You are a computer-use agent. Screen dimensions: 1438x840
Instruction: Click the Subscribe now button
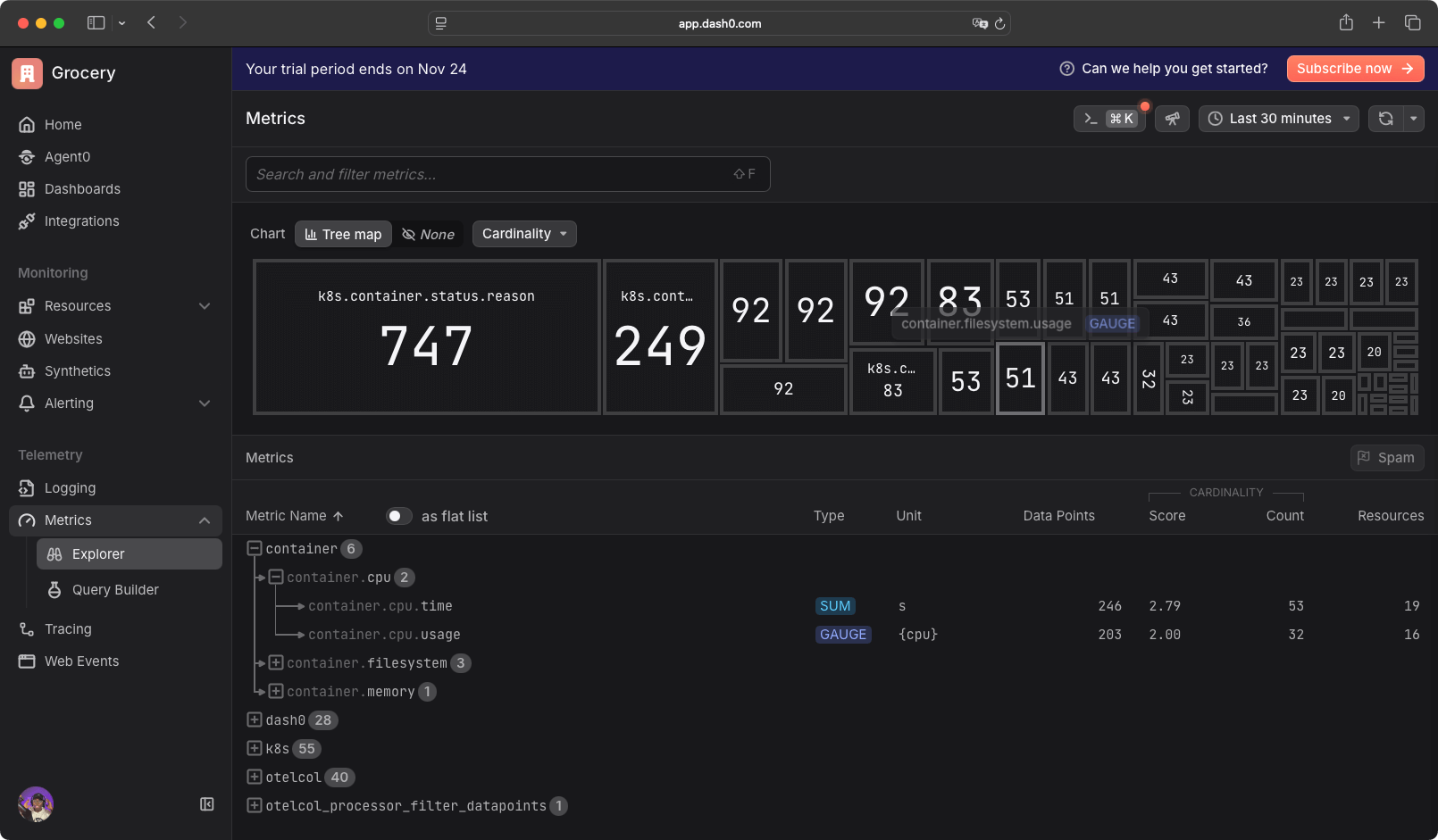tap(1355, 68)
